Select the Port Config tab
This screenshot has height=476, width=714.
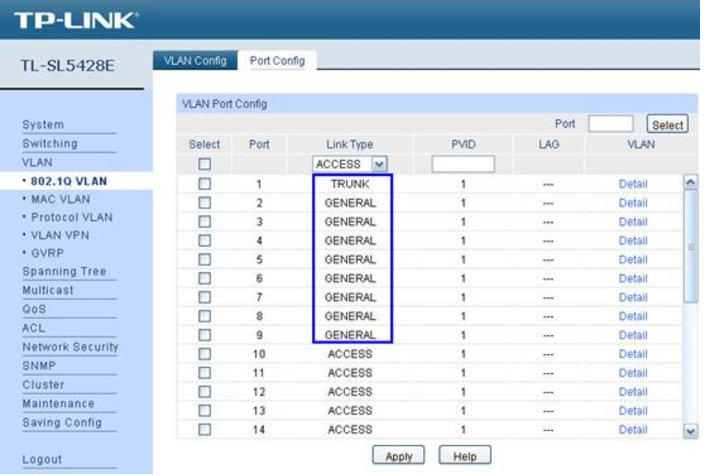(277, 61)
